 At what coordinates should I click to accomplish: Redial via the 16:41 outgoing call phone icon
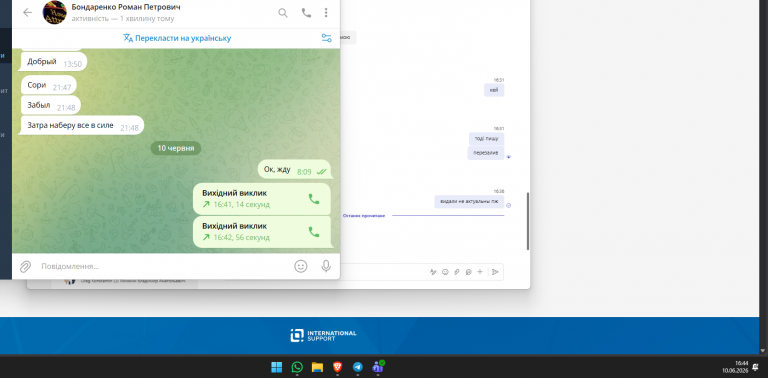coord(313,199)
